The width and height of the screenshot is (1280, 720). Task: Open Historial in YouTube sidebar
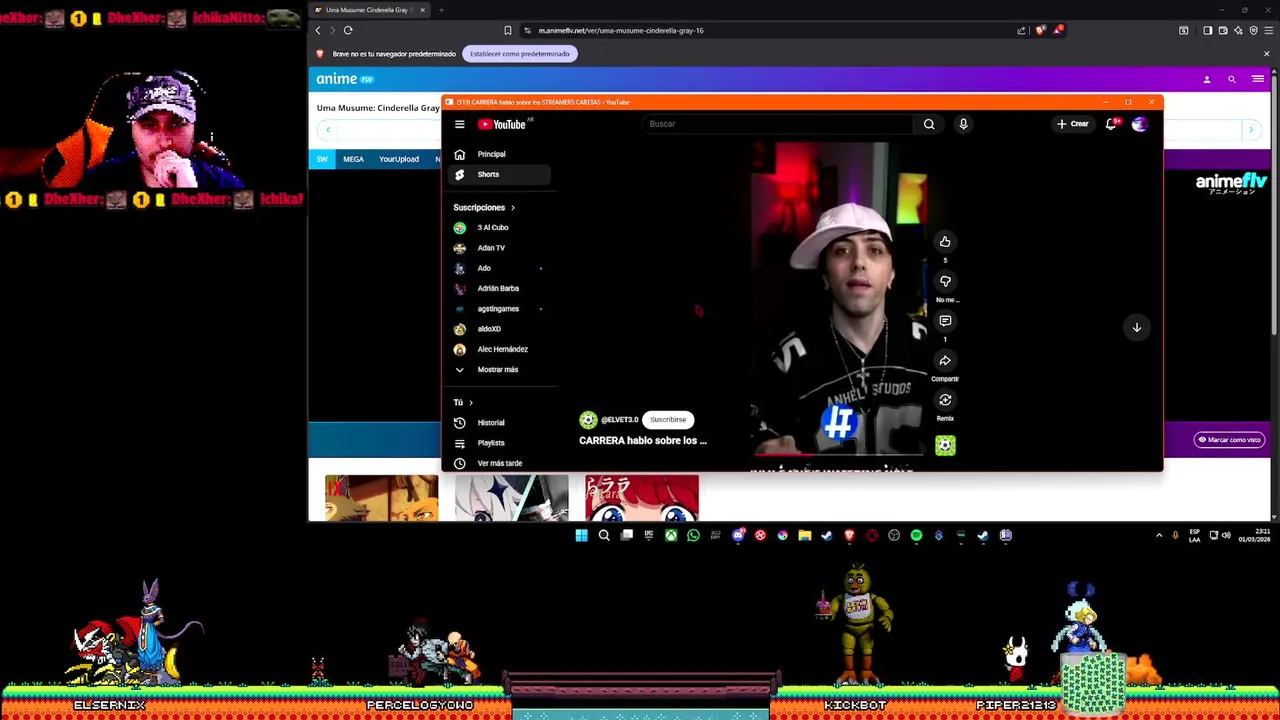497,423
